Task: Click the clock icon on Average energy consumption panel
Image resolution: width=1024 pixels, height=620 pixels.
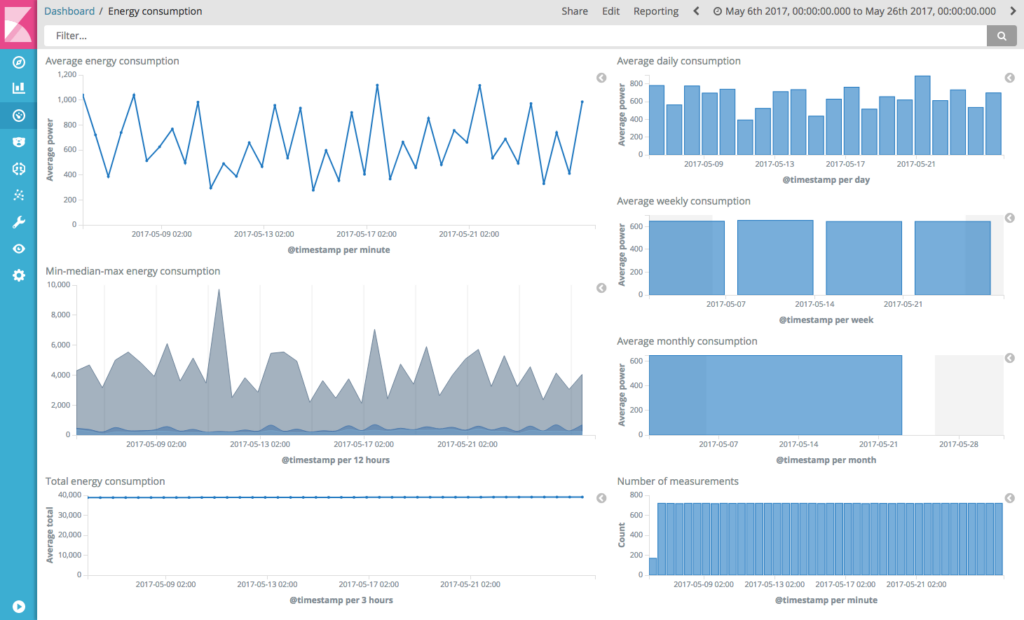Action: pyautogui.click(x=601, y=77)
